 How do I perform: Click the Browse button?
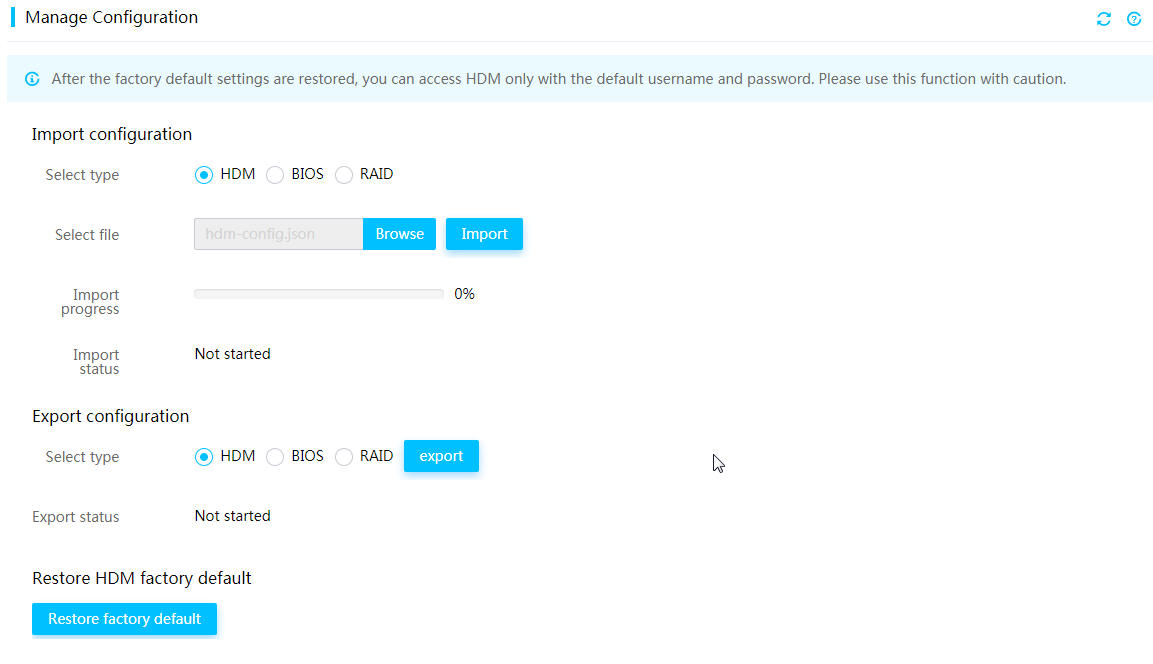(x=399, y=234)
